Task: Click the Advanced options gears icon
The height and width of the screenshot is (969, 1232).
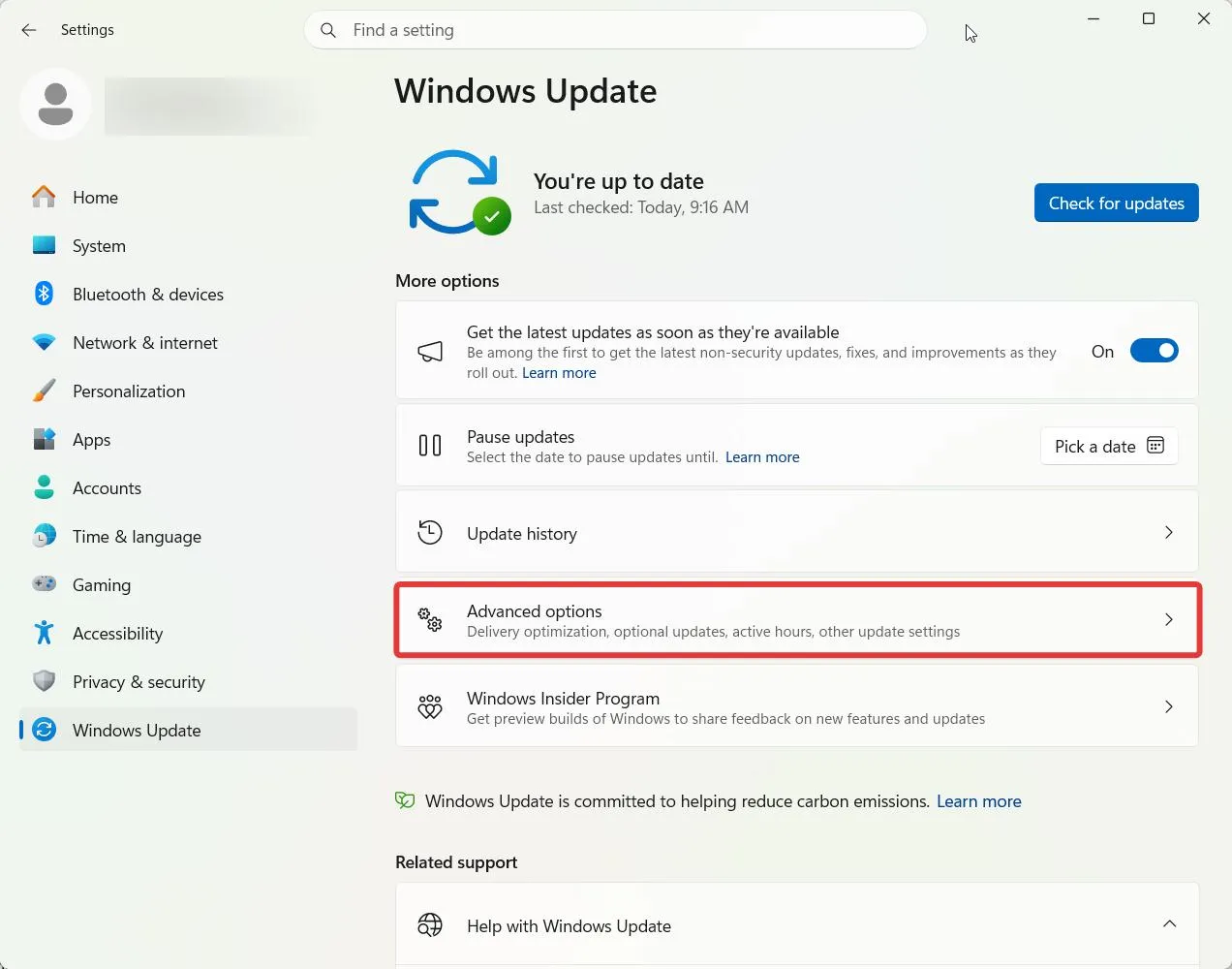Action: pyautogui.click(x=430, y=620)
